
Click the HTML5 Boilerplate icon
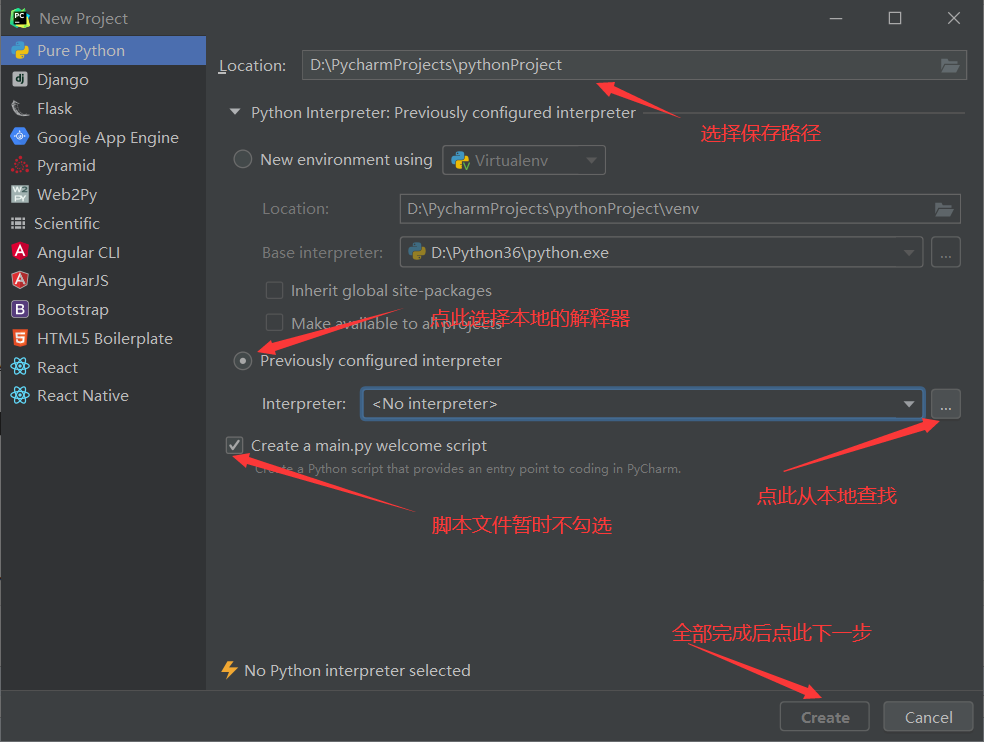pos(20,338)
